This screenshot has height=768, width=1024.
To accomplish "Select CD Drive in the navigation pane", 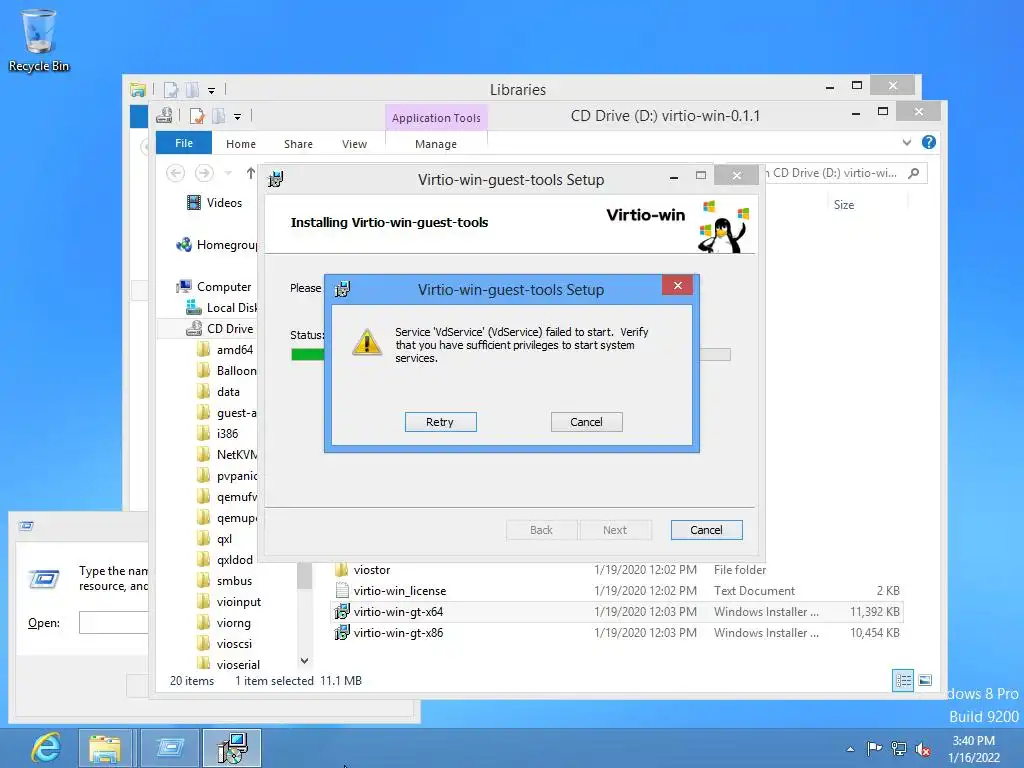I will pyautogui.click(x=219, y=328).
